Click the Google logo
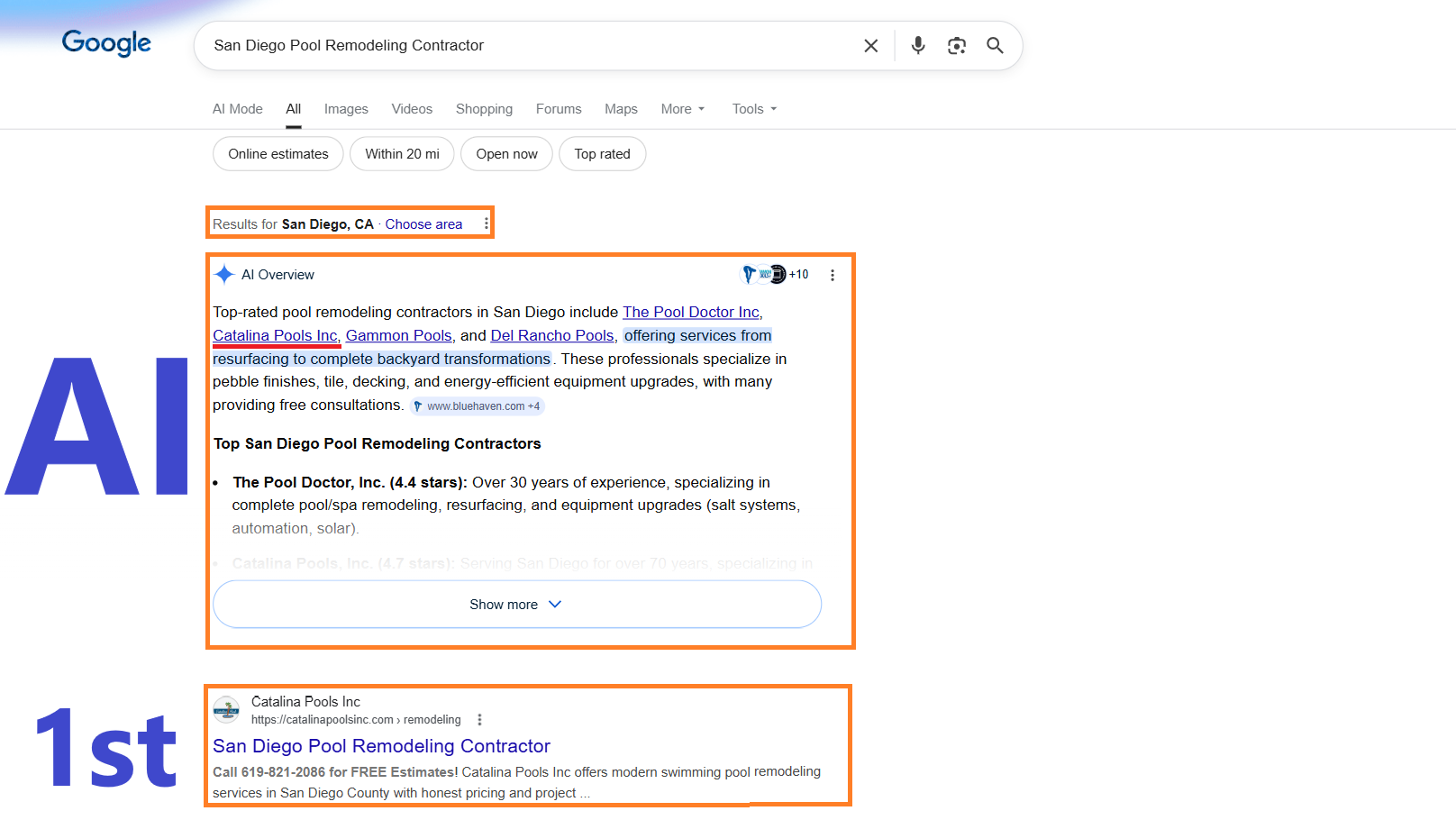The height and width of the screenshot is (820, 1456). point(106,42)
